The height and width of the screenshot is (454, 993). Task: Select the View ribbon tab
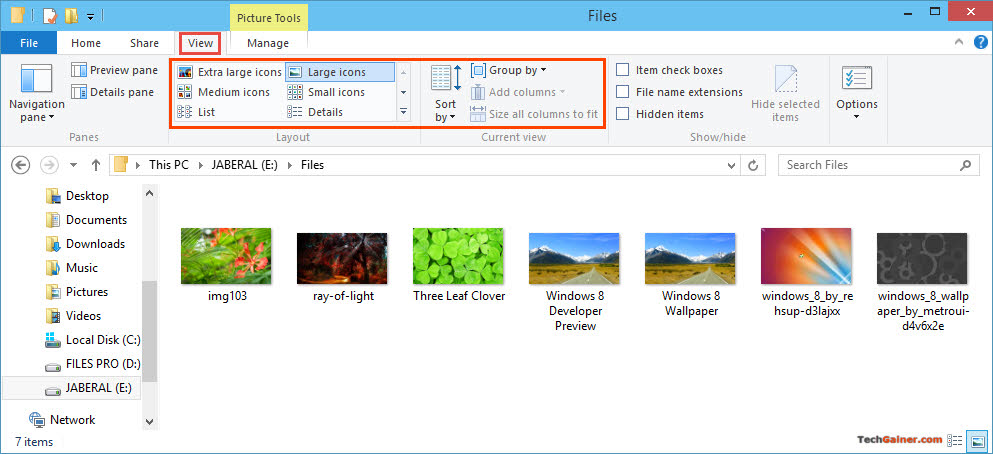tap(200, 43)
